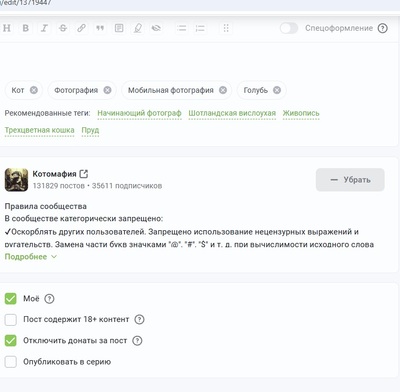
Task: Remove the Кот tag
Action: click(34, 90)
